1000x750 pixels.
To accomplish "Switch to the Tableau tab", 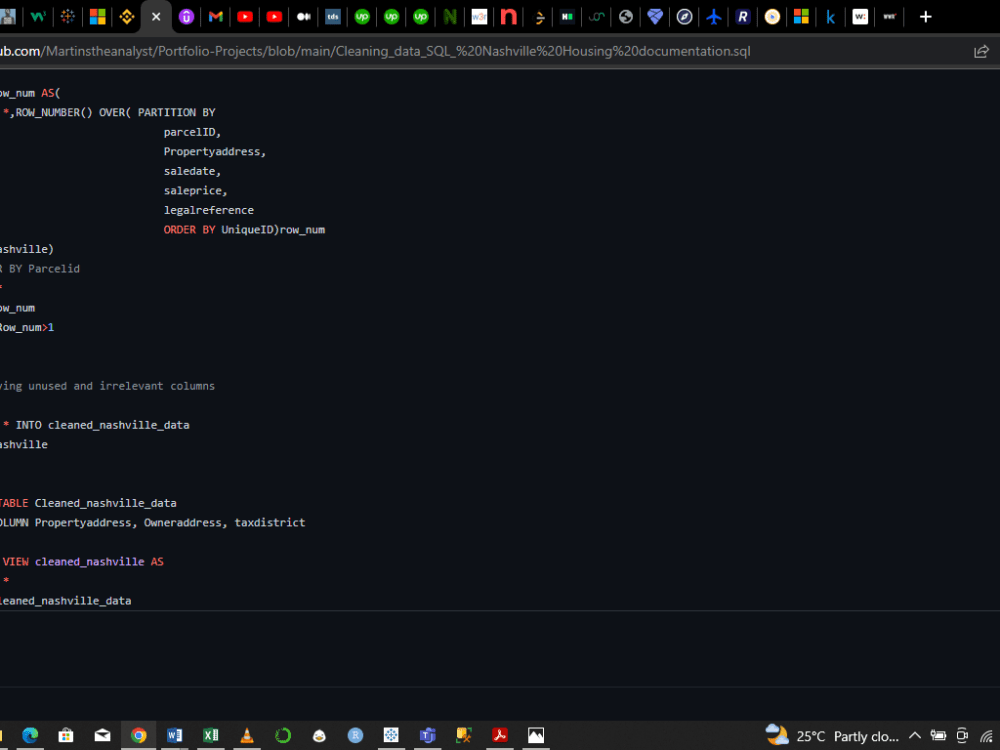I will (68, 17).
